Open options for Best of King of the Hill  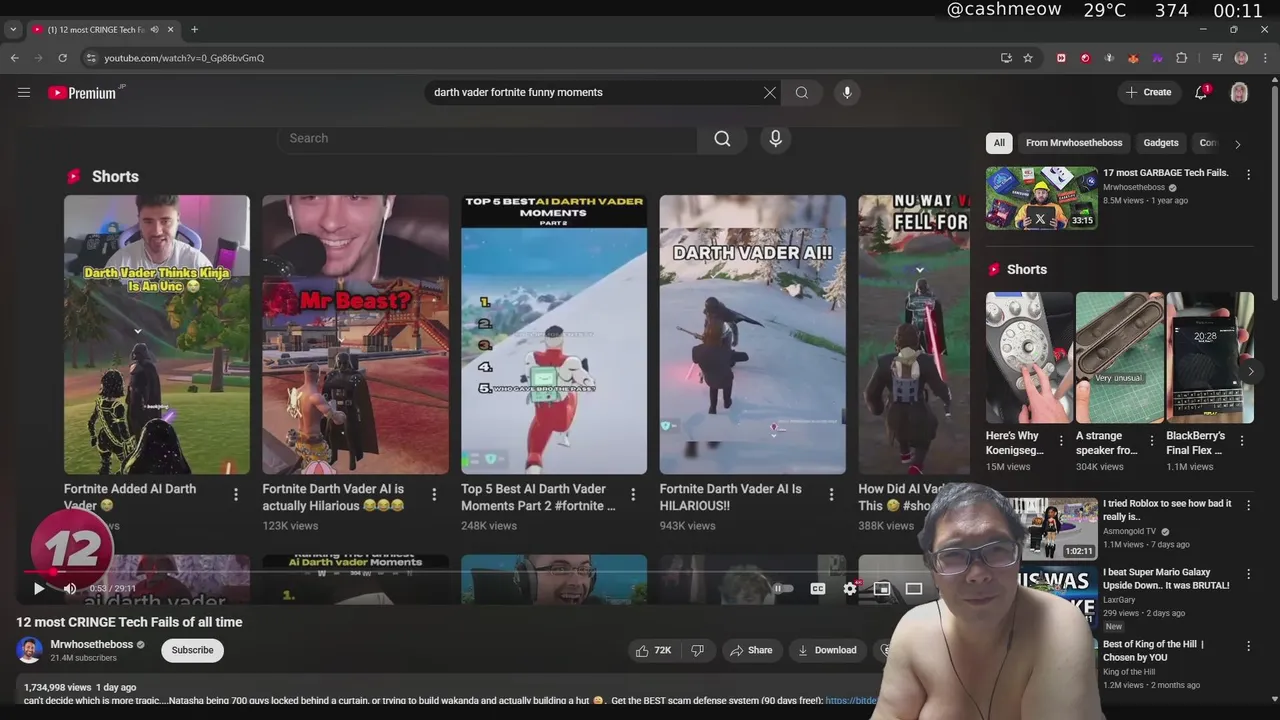tap(1248, 645)
